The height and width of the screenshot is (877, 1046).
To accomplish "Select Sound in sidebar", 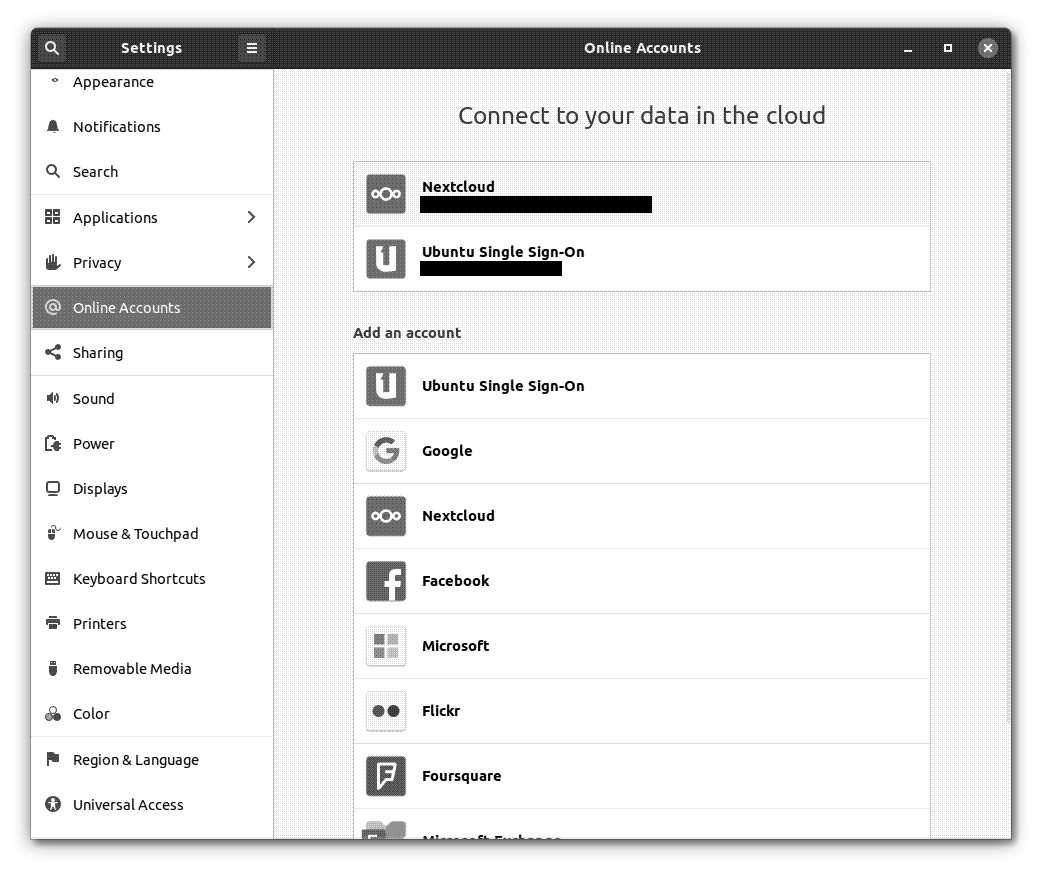I will point(152,398).
